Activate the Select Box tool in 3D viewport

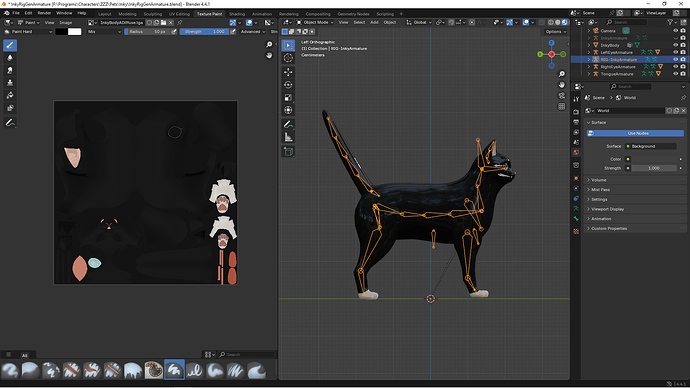pyautogui.click(x=288, y=45)
